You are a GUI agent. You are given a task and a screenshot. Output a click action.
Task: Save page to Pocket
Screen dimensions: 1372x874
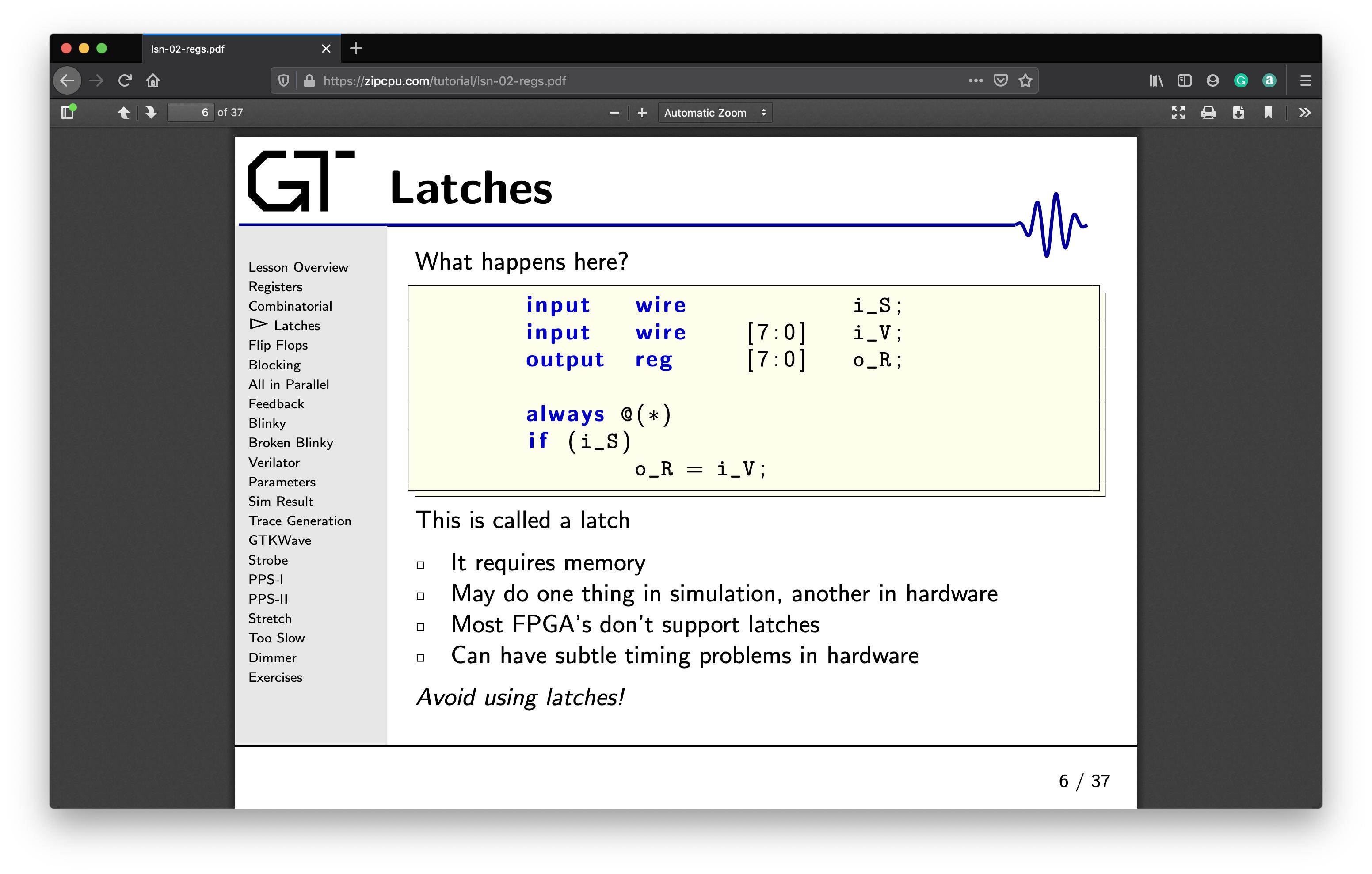[x=1001, y=81]
